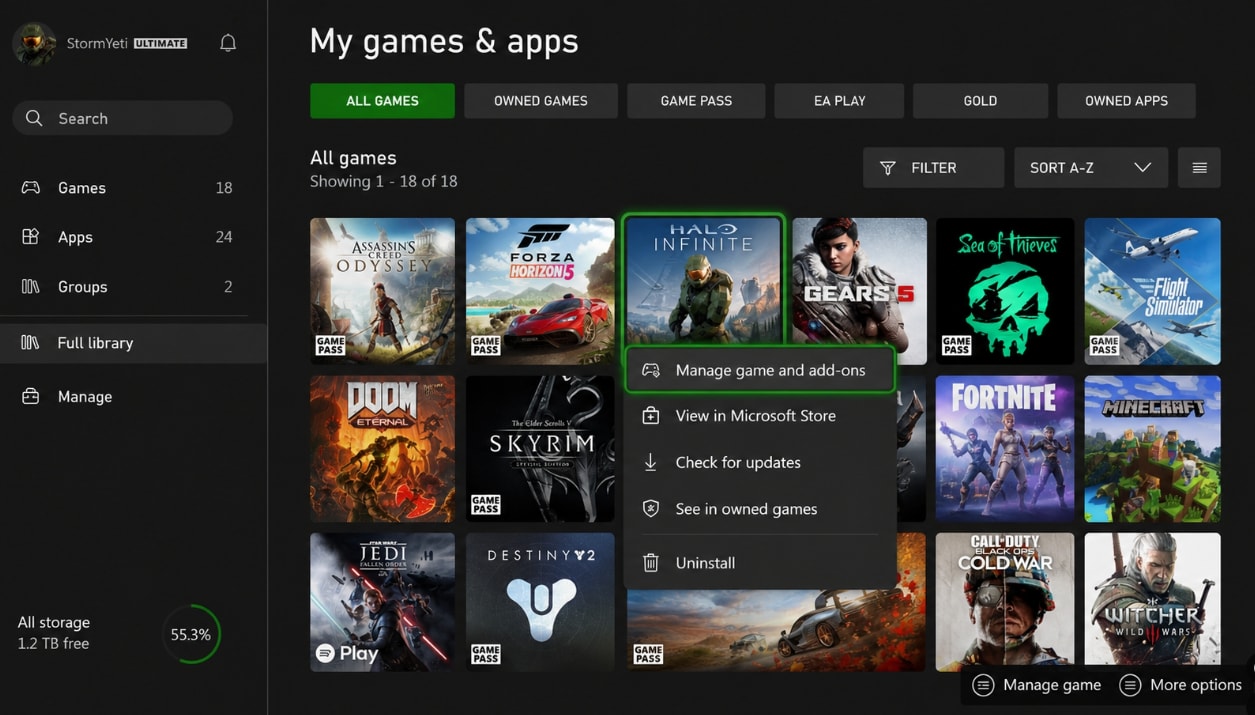
Task: Switch to the Gold tab
Action: coord(980,101)
